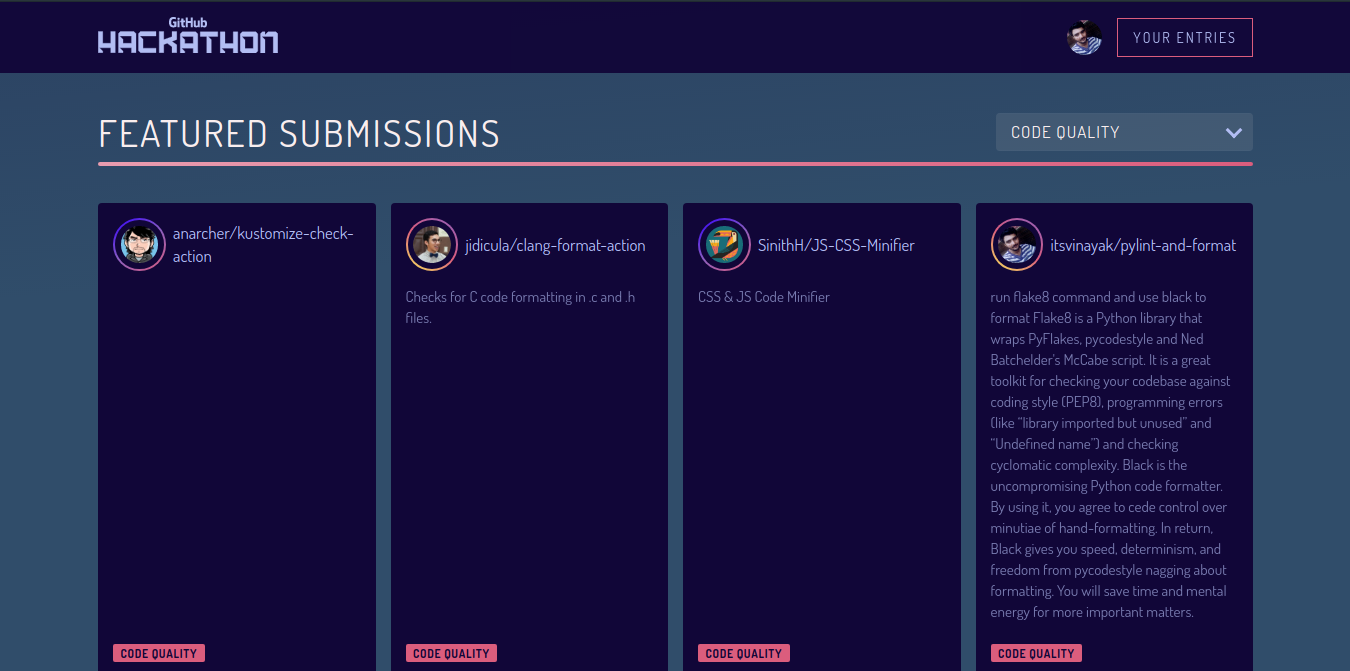Click the GitHub Hackathon logo
The height and width of the screenshot is (671, 1350).
188,36
